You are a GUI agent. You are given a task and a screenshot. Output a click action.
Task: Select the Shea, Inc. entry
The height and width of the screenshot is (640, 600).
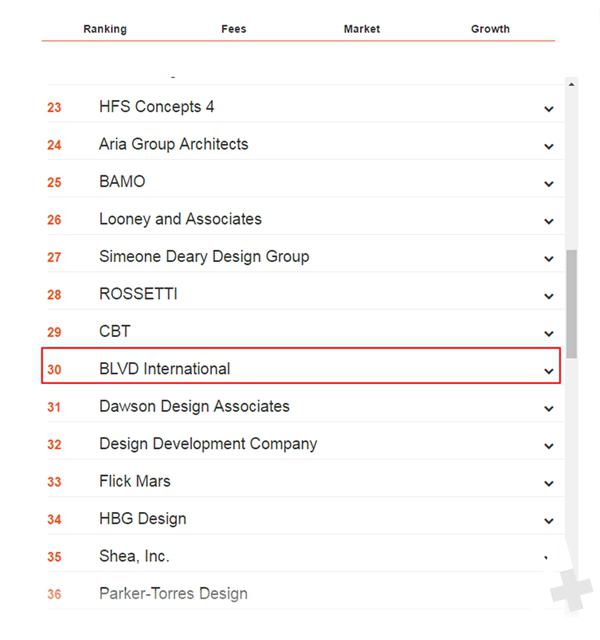[134, 556]
